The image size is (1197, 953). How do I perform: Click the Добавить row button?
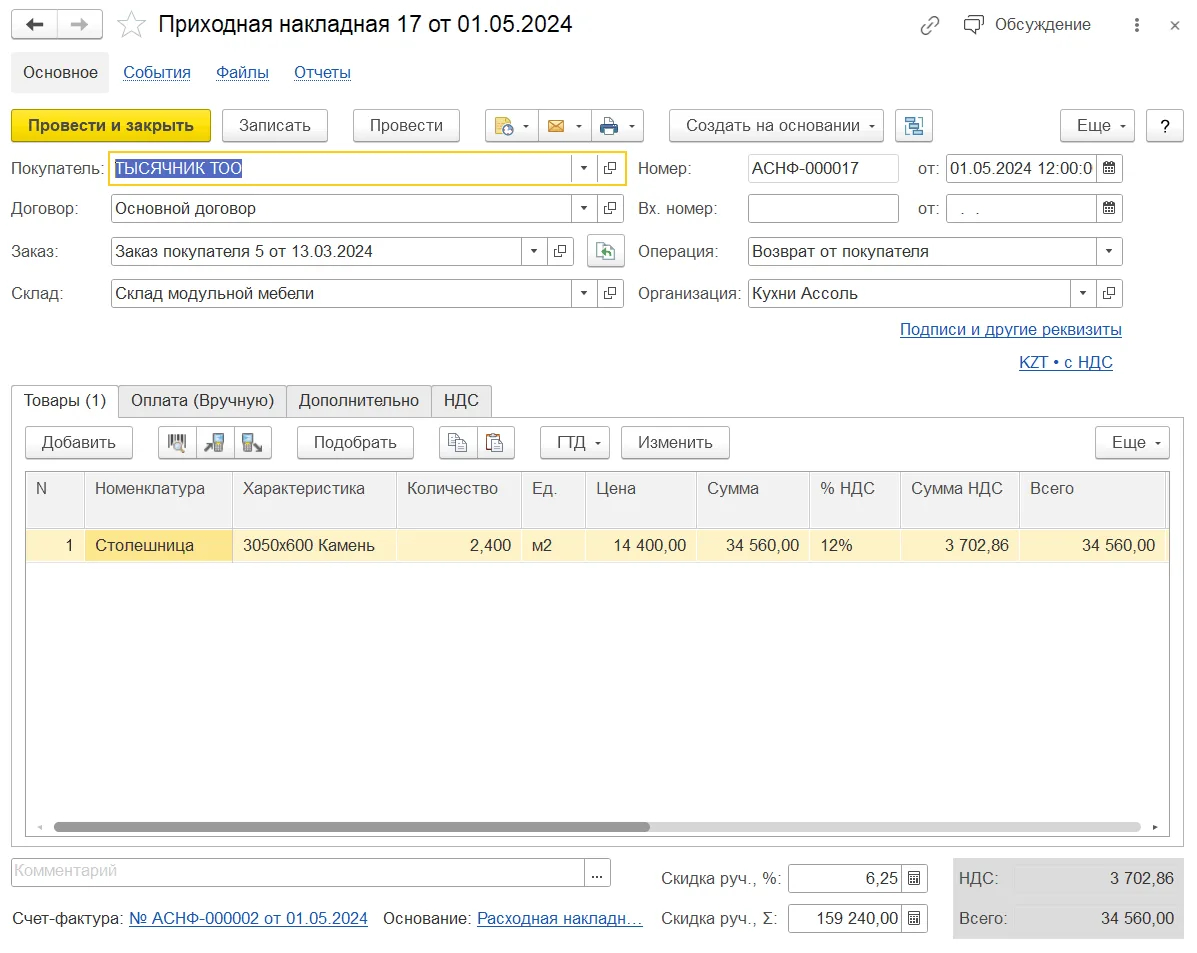tap(79, 443)
